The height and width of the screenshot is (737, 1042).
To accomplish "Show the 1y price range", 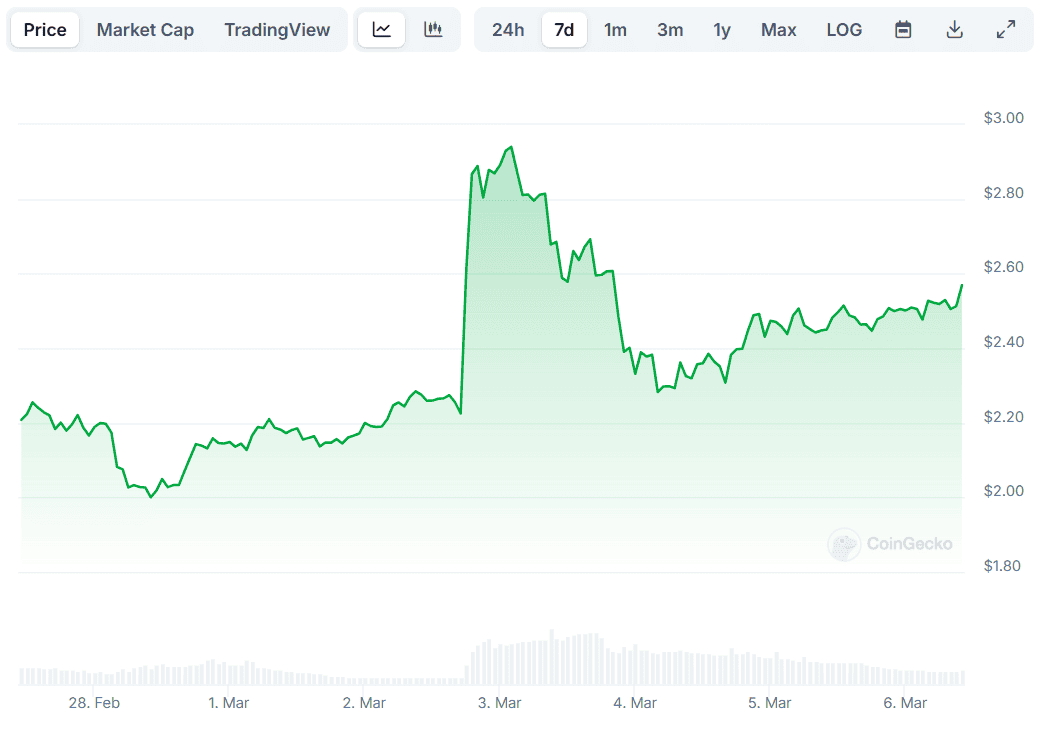I will 722,30.
